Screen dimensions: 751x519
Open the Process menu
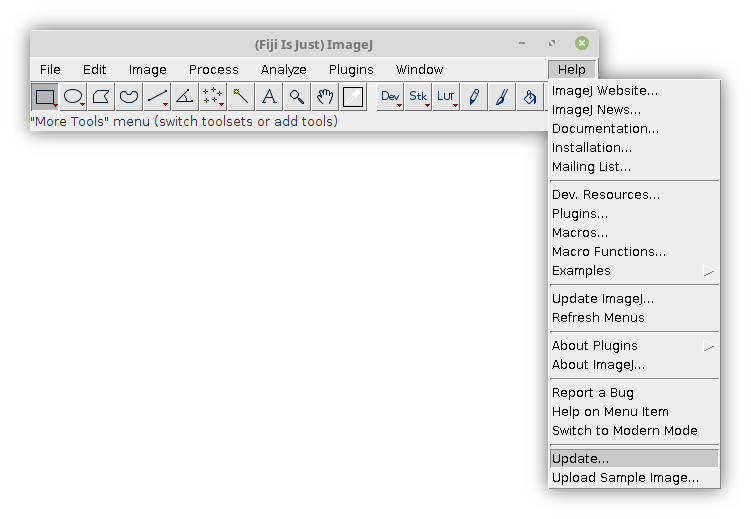[x=214, y=69]
